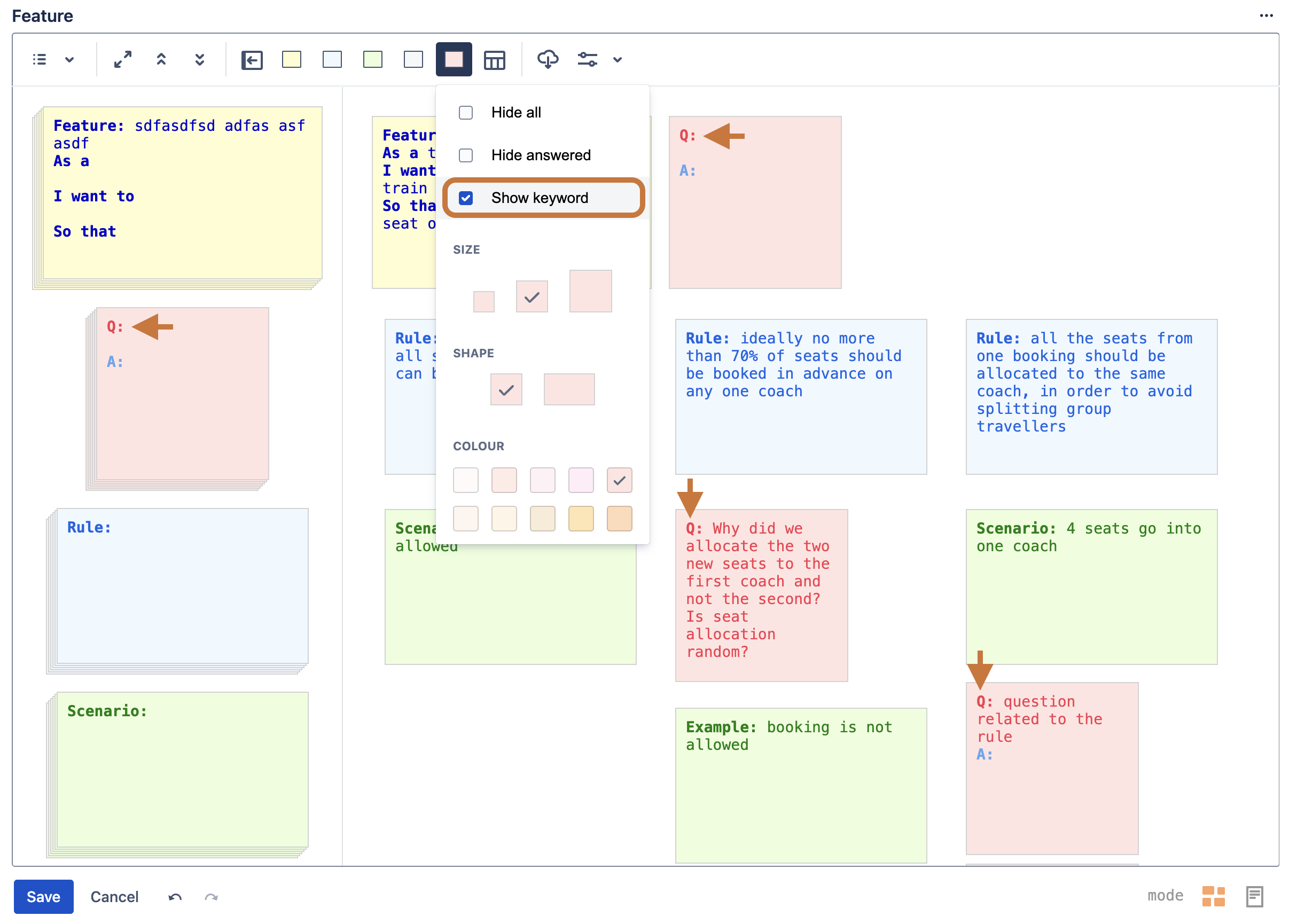
Task: Click the cloud download icon
Action: (548, 60)
